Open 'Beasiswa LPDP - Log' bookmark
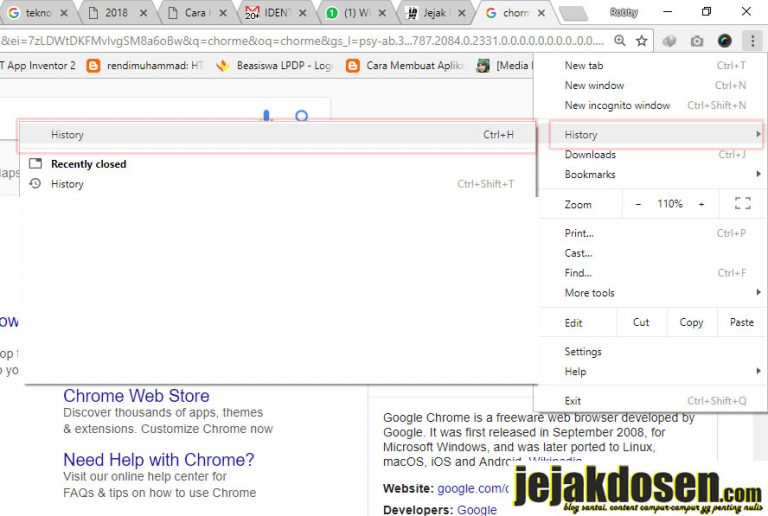The width and height of the screenshot is (768, 516). coord(275,66)
